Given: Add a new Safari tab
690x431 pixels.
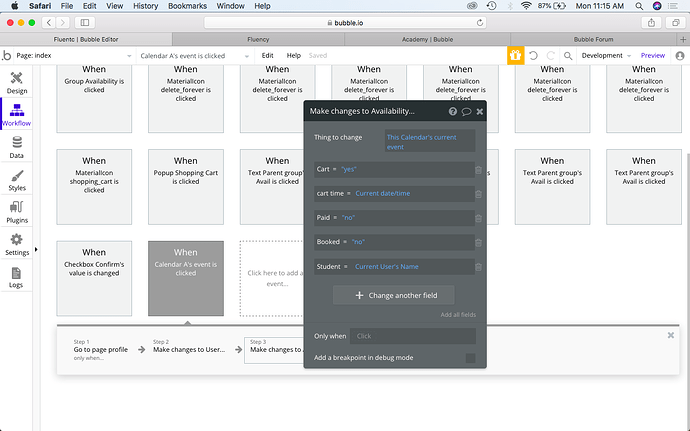Looking at the screenshot, I should coord(683,39).
